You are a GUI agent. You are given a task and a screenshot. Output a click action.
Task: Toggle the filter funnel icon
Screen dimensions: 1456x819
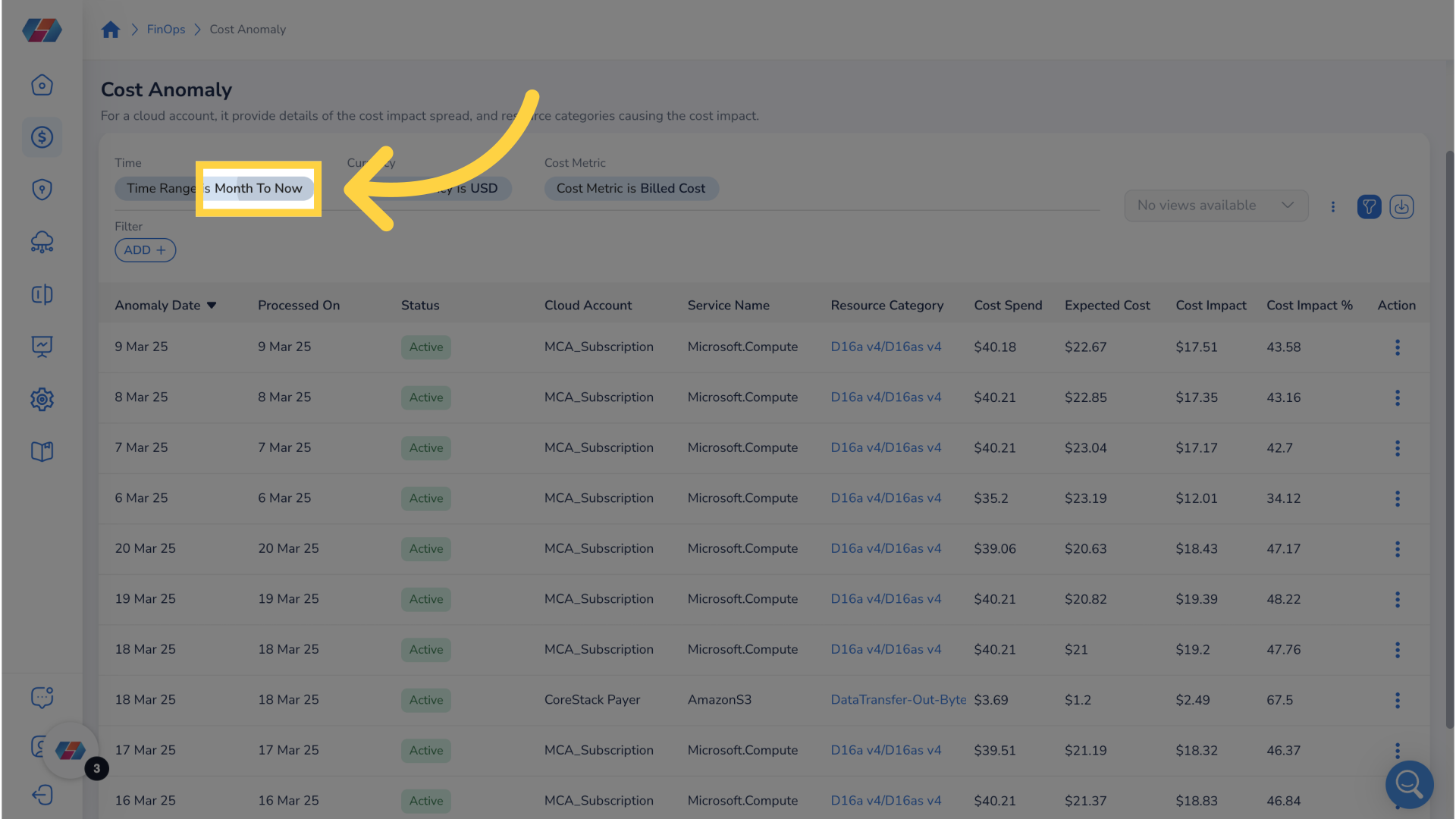tap(1369, 206)
